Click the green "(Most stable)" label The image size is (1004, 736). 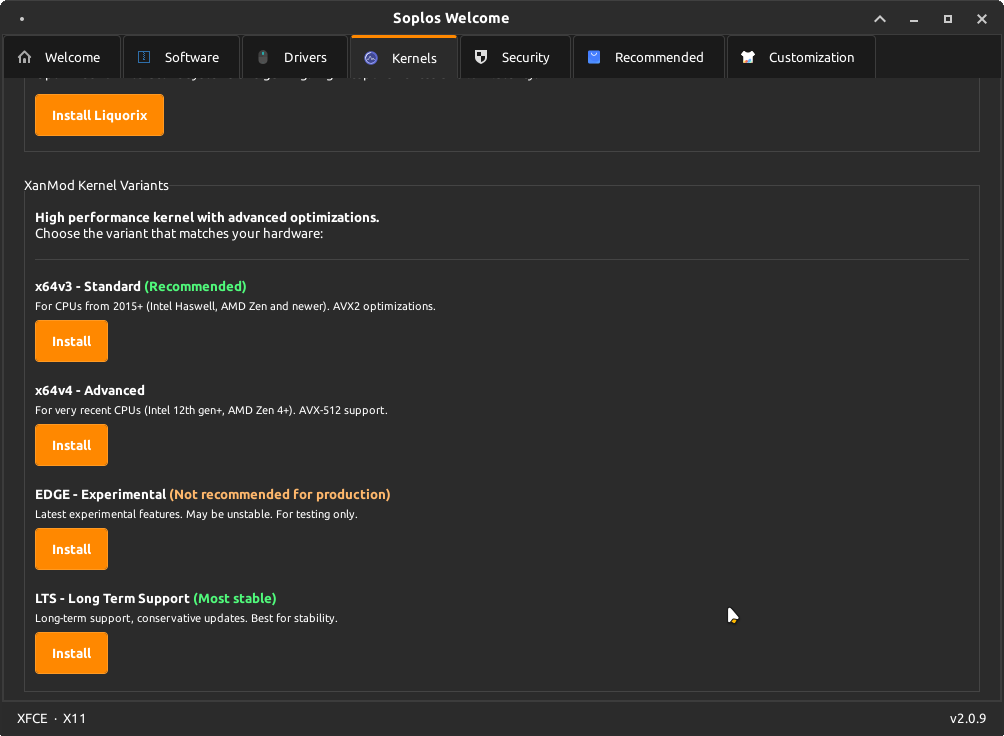(235, 598)
